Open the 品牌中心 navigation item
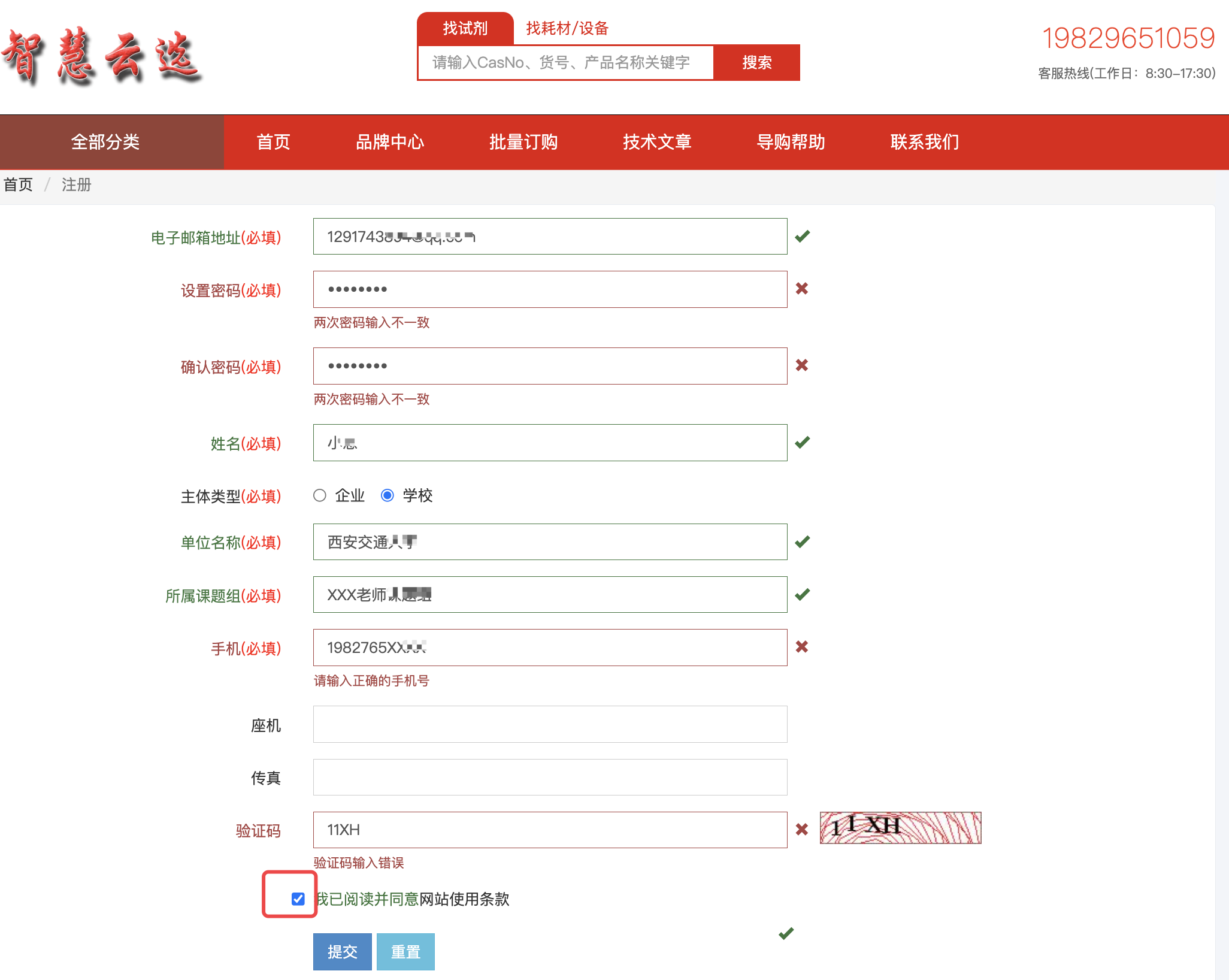 (390, 142)
